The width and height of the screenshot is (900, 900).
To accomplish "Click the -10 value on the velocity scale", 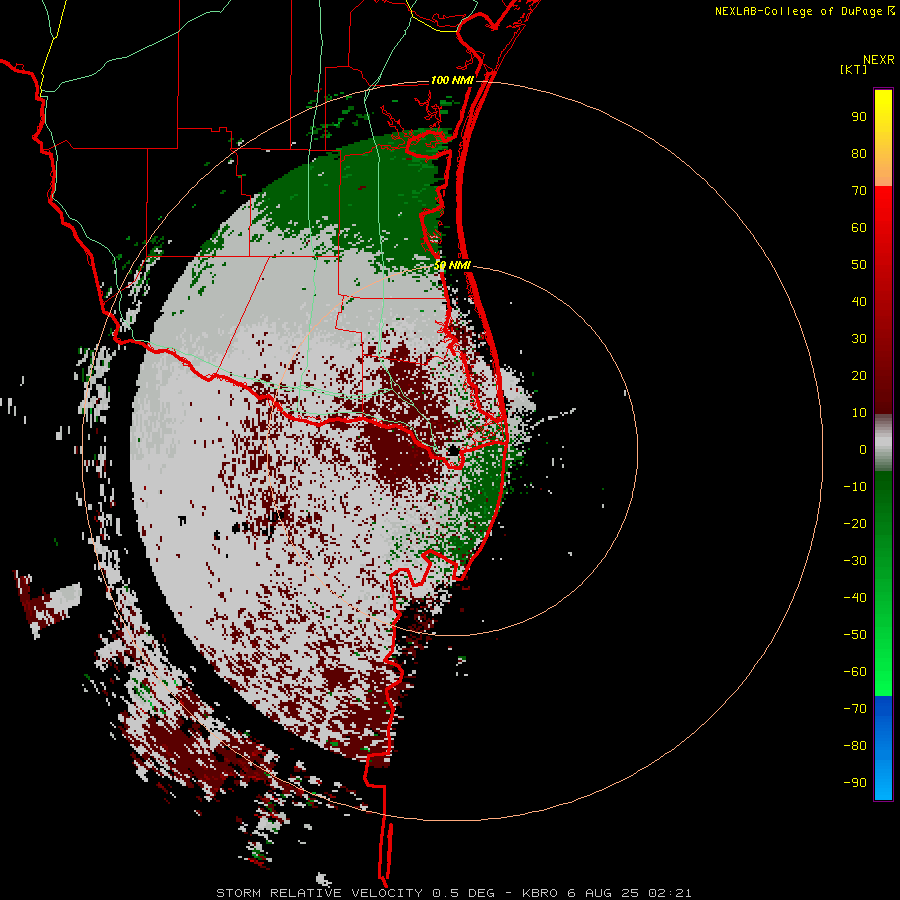I will pos(855,487).
